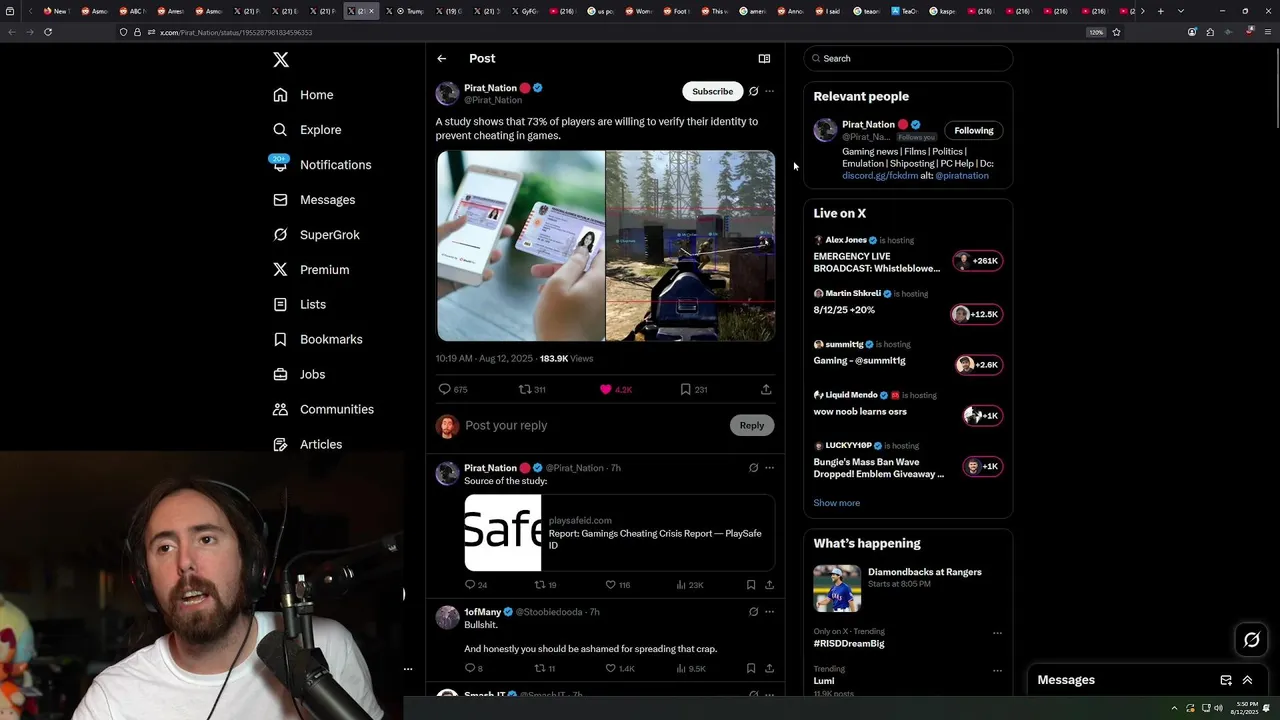
Task: Expand the Messages drawer
Action: [1247, 680]
